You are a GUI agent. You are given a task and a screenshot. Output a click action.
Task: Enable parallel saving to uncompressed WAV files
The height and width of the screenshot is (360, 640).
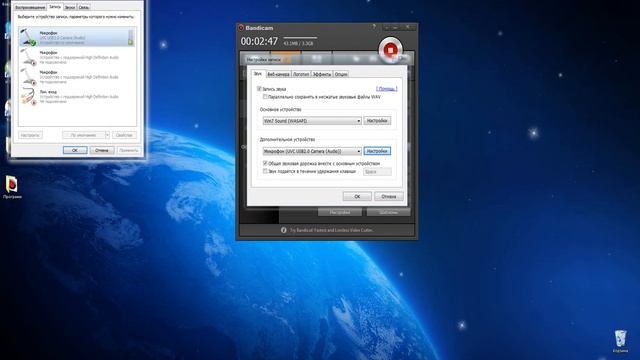click(x=265, y=97)
